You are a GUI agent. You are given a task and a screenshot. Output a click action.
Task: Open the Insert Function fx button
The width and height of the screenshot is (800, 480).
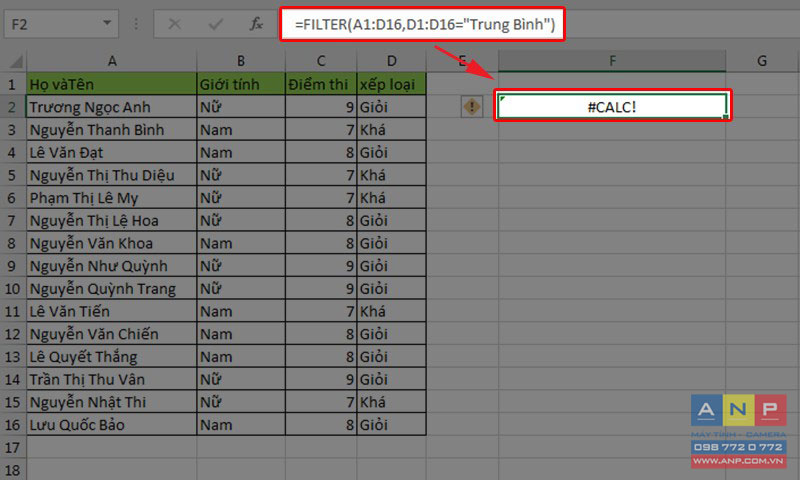[x=256, y=24]
